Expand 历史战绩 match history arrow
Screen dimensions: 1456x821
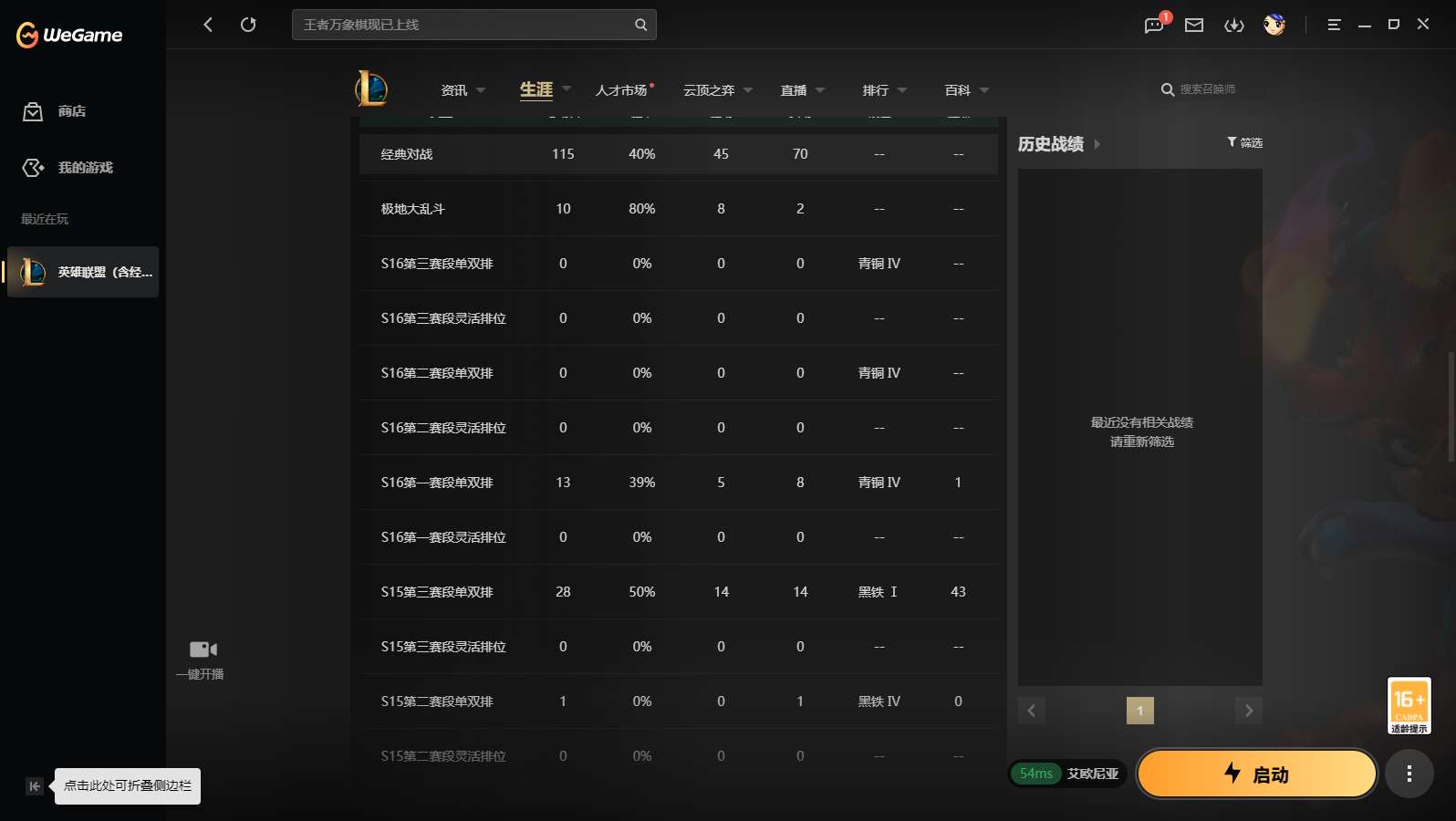[1097, 144]
